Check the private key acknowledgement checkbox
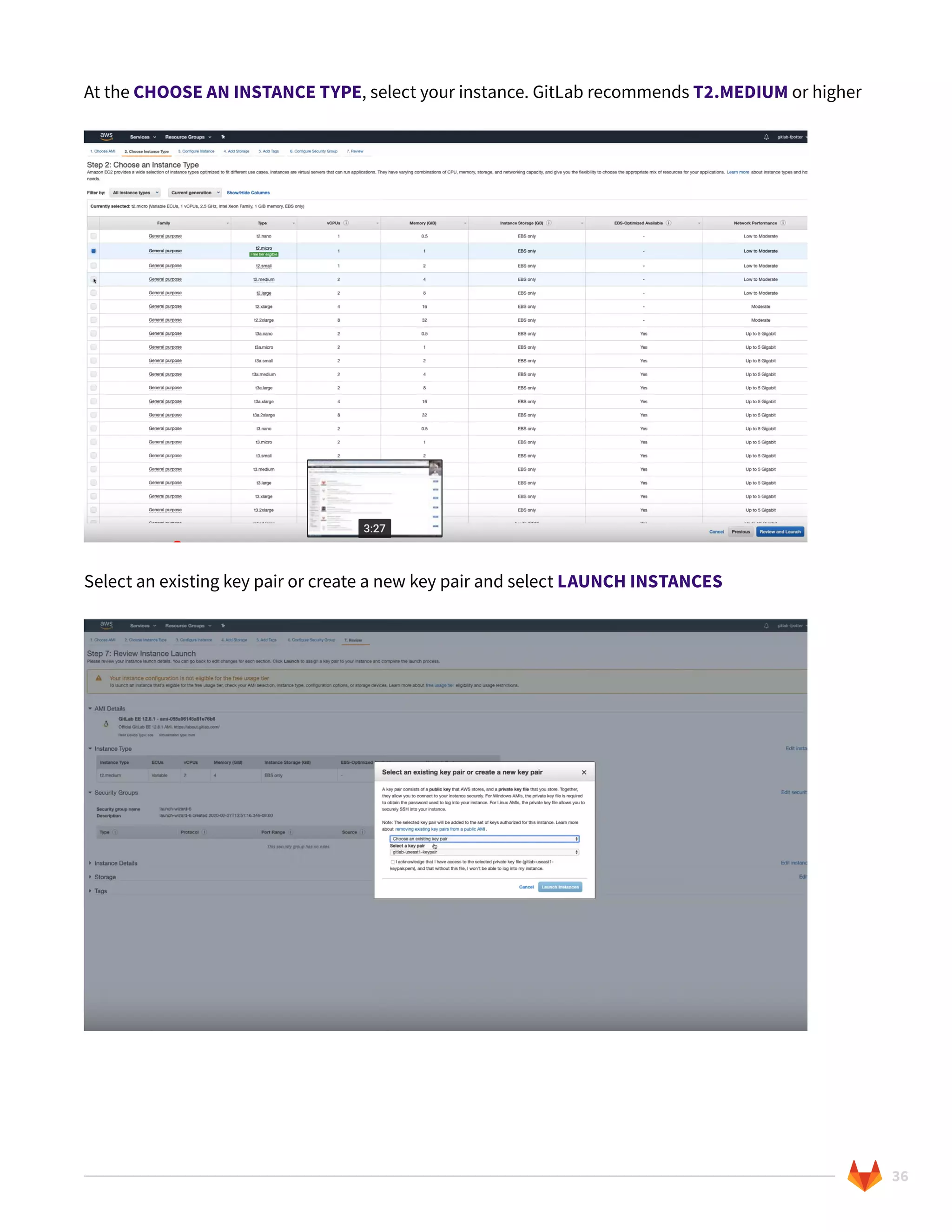The width and height of the screenshot is (952, 1232). pyautogui.click(x=392, y=862)
